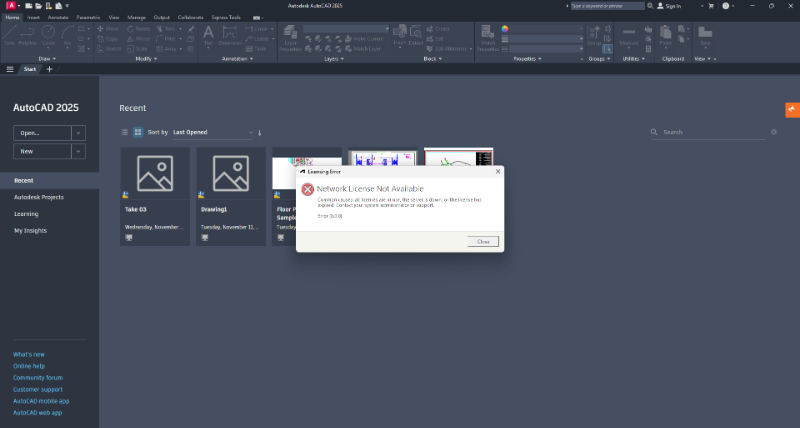Click the Measure utility
This screenshot has height=428, width=800.
(629, 36)
